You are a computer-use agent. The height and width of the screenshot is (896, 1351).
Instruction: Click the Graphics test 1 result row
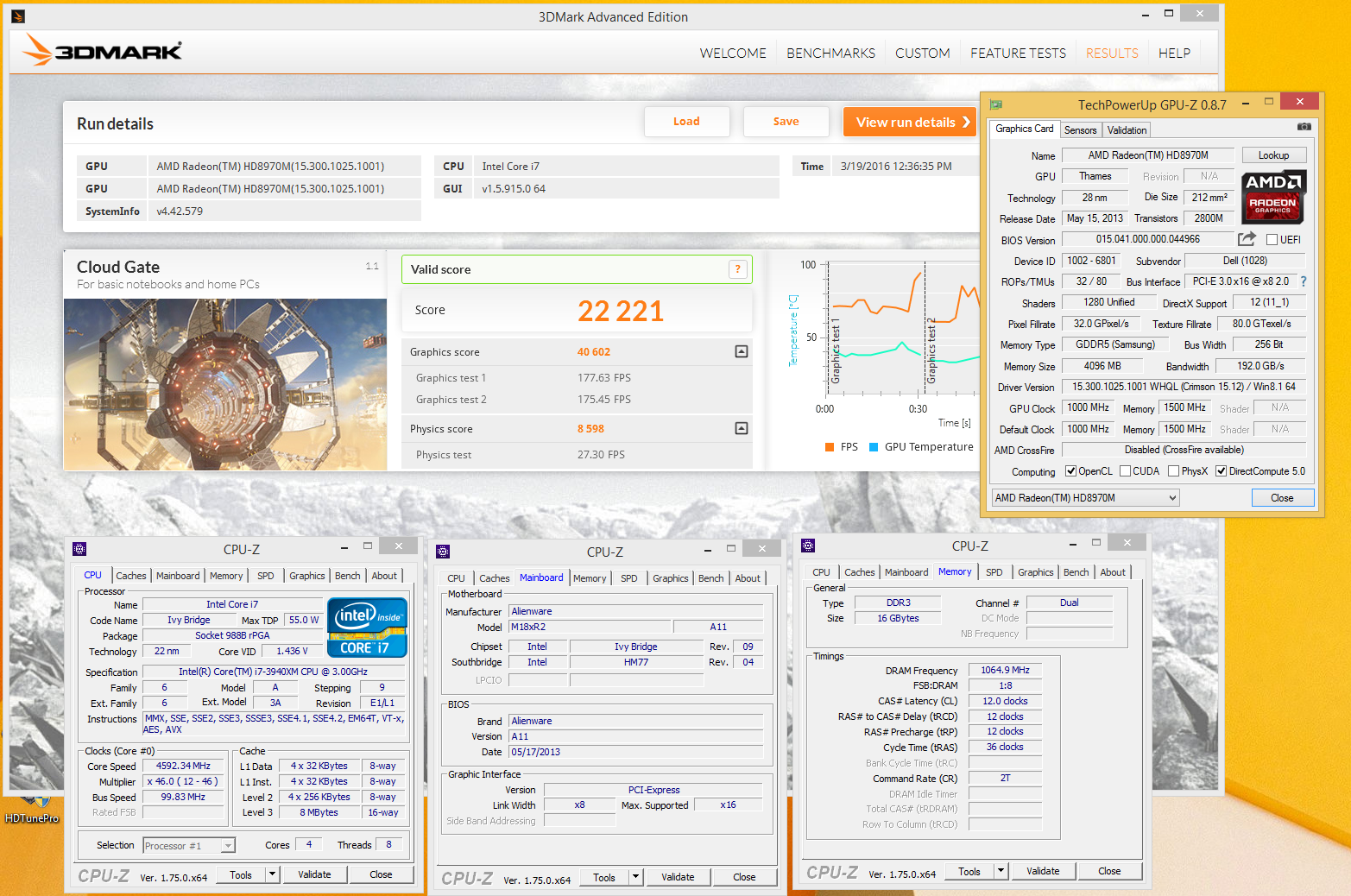(x=577, y=378)
